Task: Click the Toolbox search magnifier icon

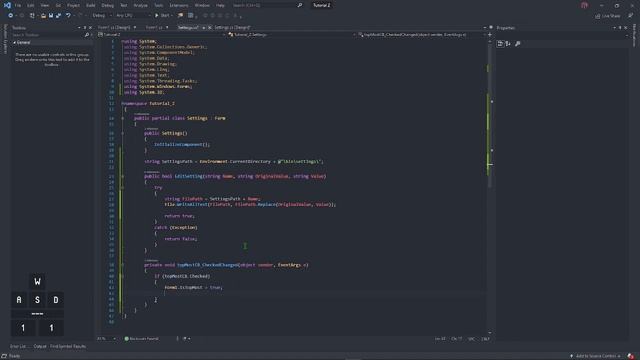Action: point(87,35)
